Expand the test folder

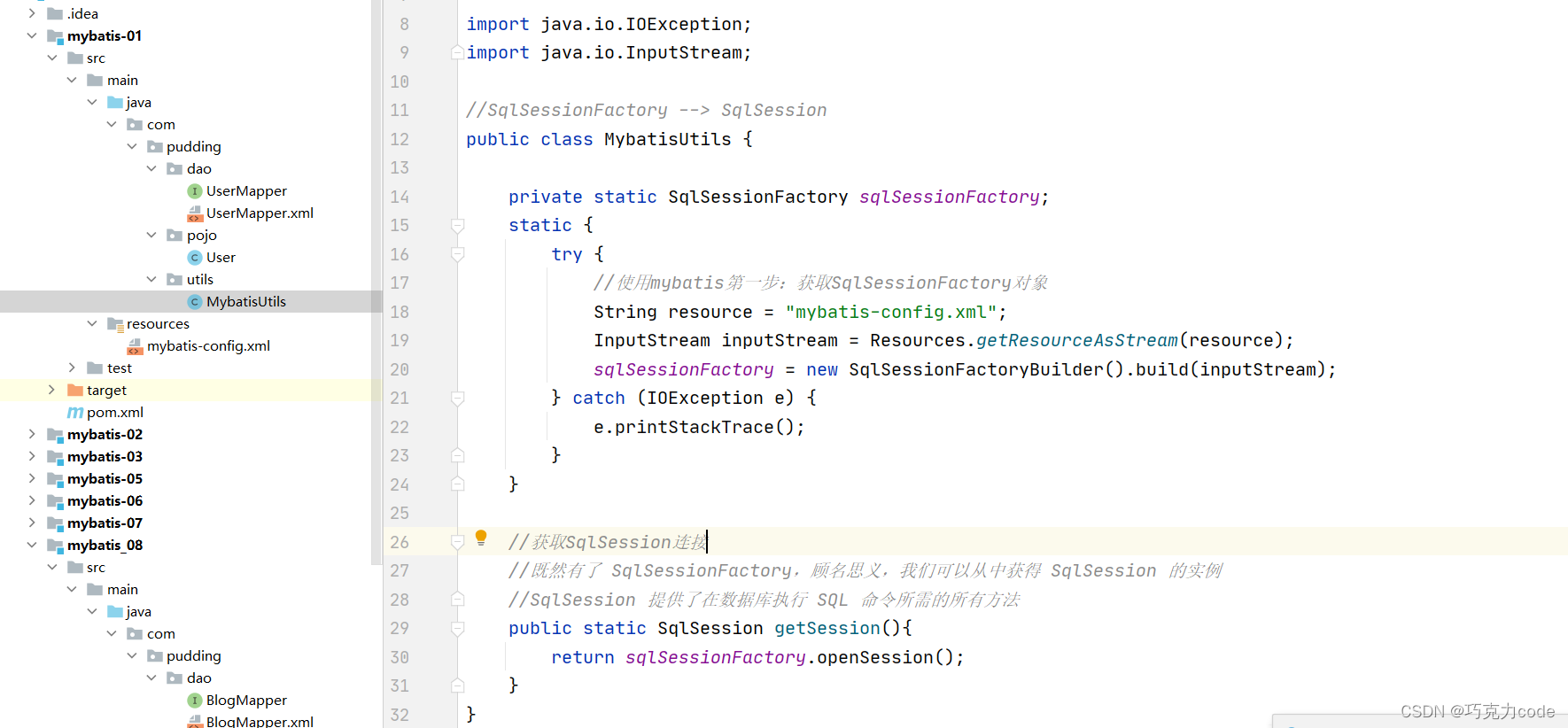click(x=72, y=368)
